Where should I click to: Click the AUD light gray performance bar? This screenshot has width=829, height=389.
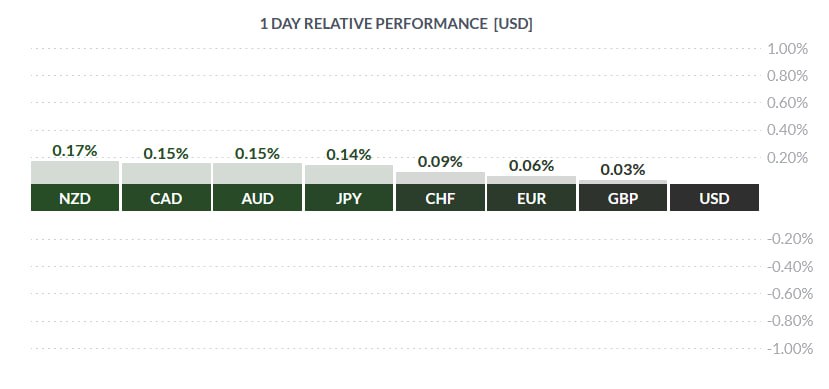[257, 174]
